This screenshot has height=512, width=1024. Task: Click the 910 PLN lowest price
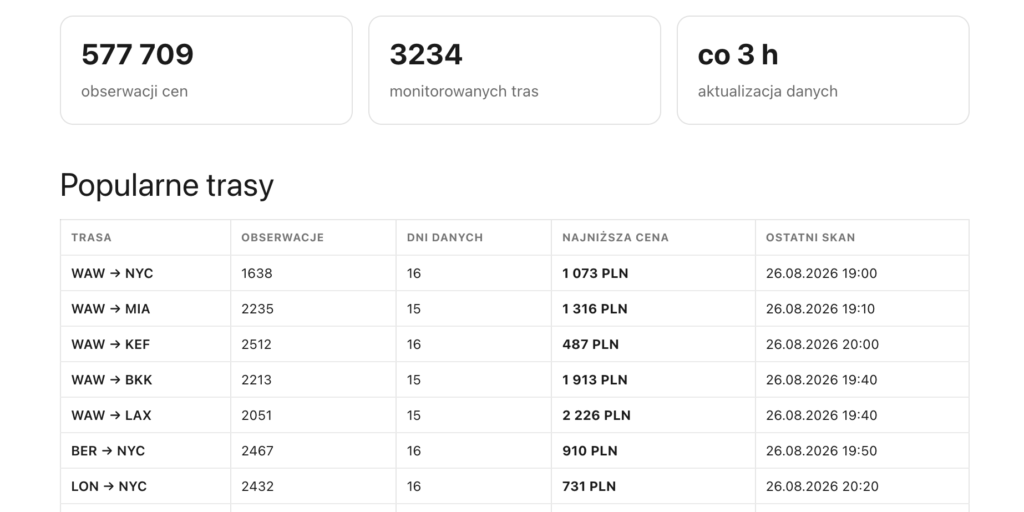point(590,451)
